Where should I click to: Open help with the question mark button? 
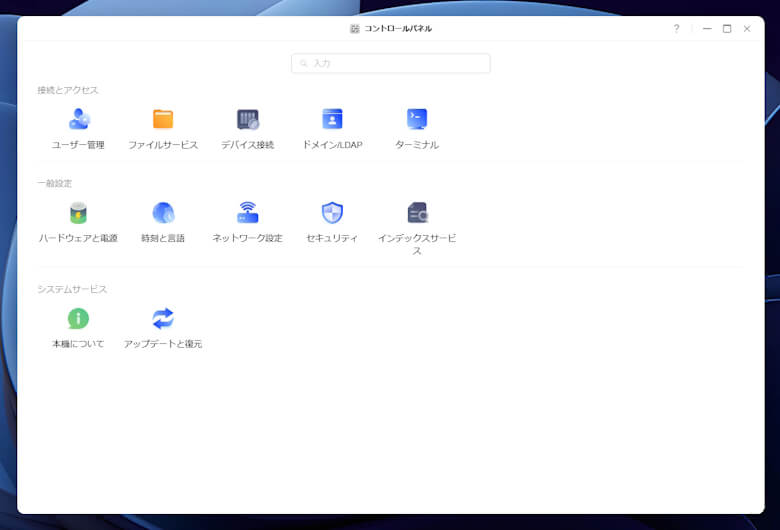[676, 29]
